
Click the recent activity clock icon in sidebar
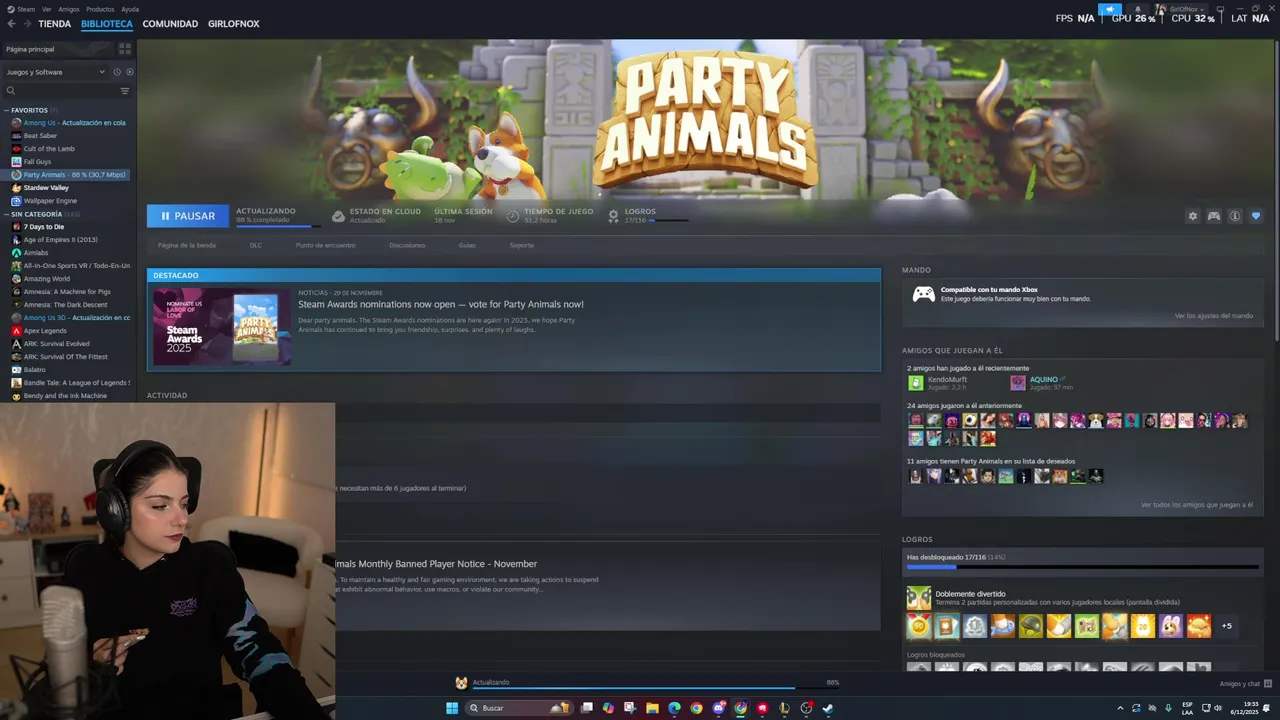[117, 72]
